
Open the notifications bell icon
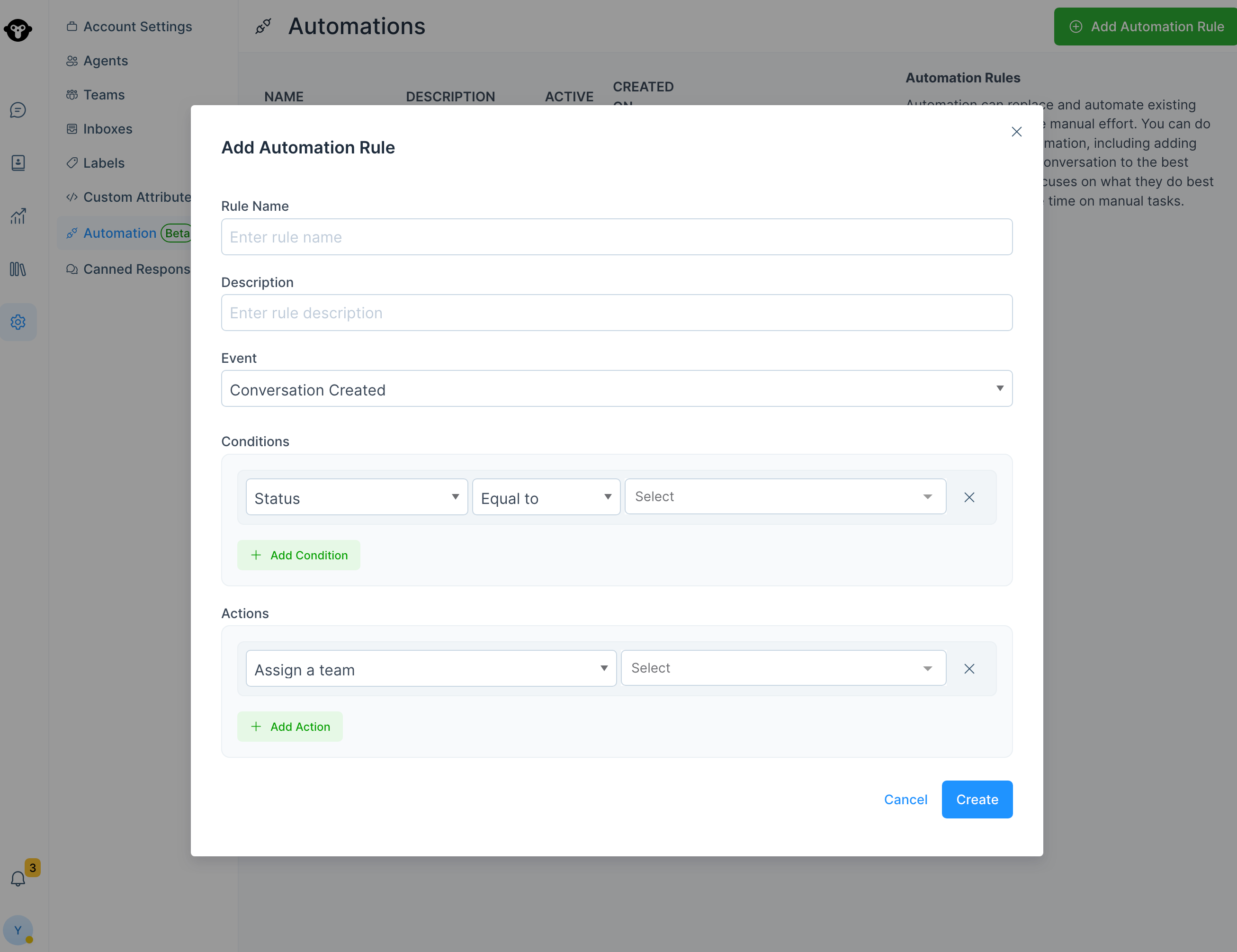[x=18, y=879]
